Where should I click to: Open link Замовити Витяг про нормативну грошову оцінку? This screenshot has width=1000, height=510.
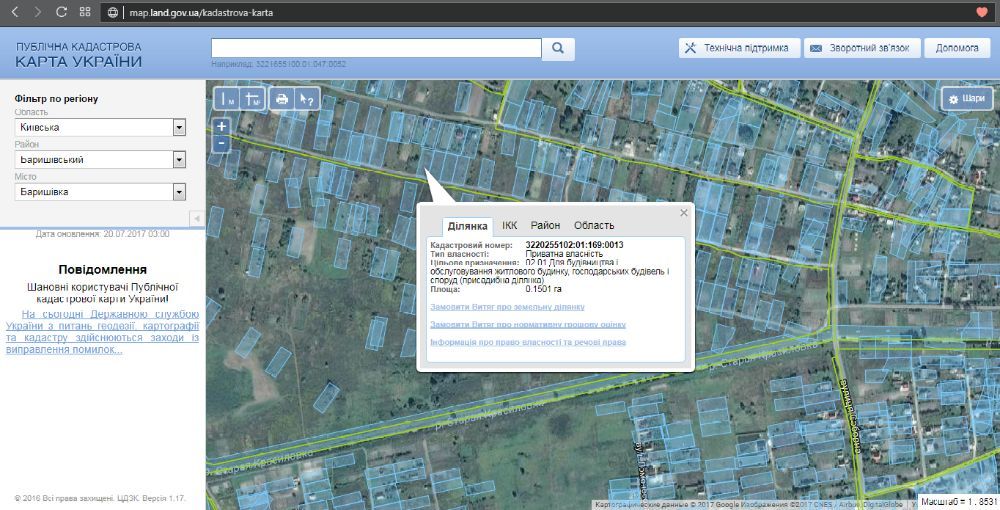pos(528,324)
